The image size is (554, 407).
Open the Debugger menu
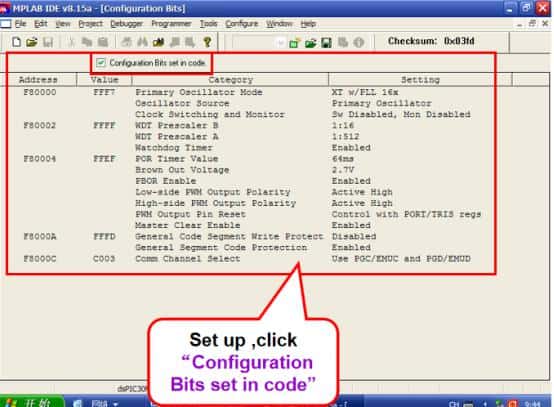pyautogui.click(x=126, y=24)
